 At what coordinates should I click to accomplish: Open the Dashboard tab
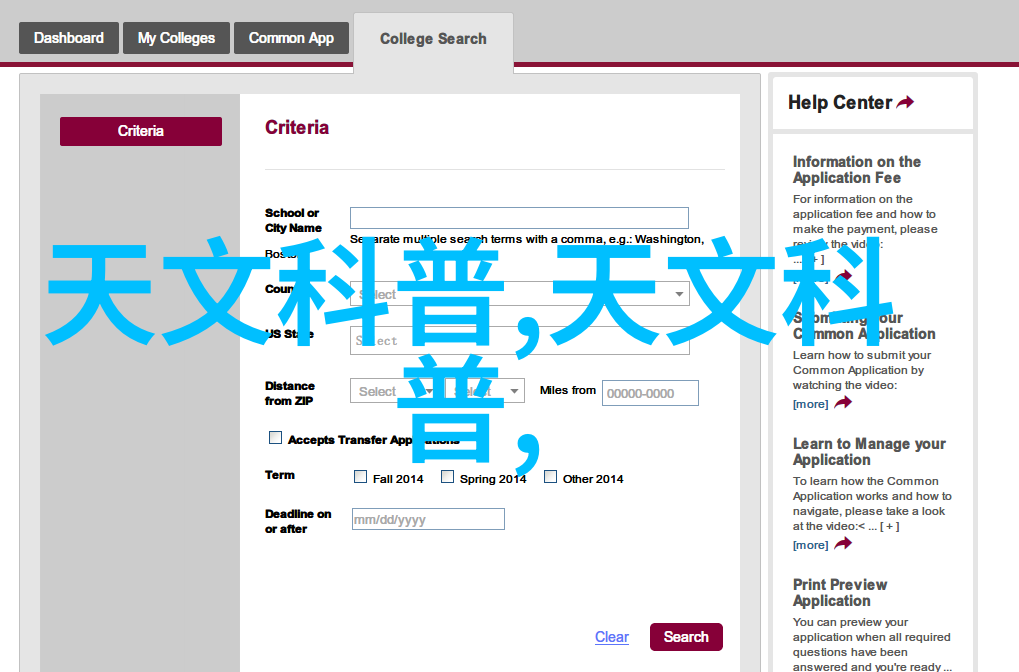tap(69, 38)
